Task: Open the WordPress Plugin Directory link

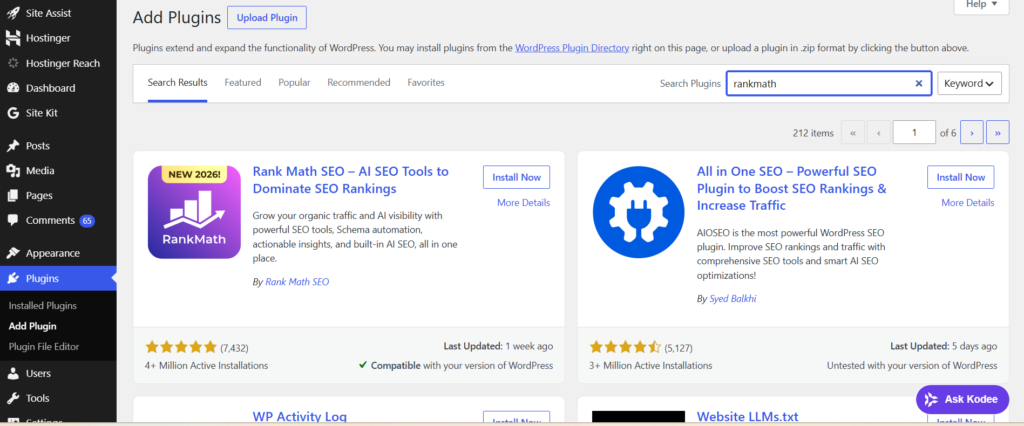Action: click(x=572, y=48)
